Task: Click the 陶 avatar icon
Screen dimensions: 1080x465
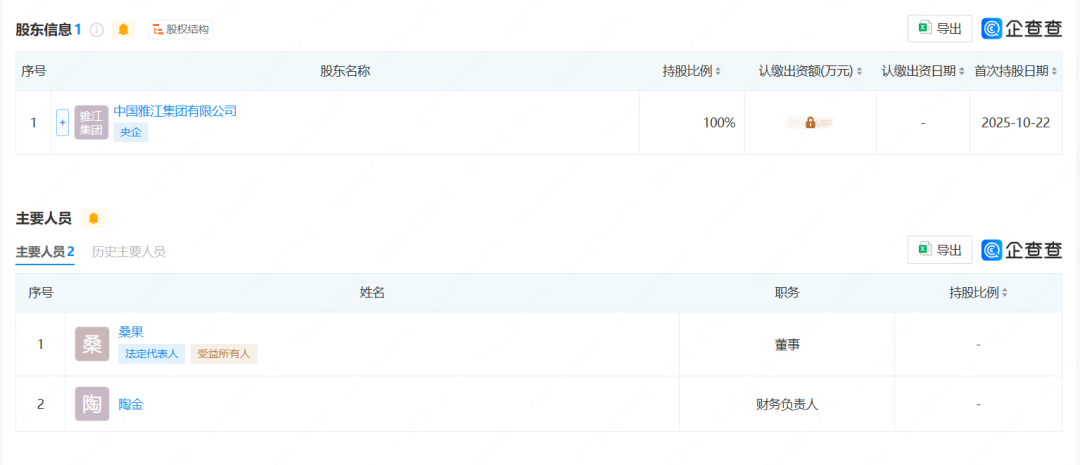Action: [92, 404]
